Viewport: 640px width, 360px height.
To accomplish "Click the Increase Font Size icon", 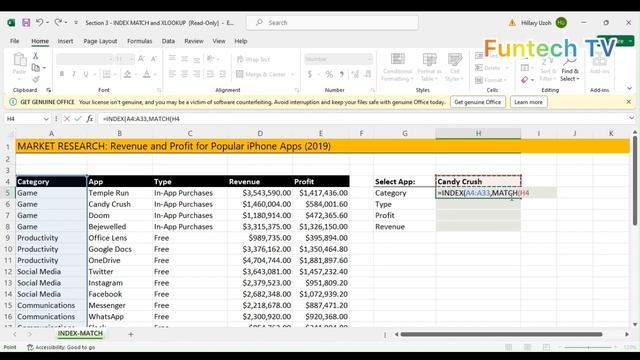I will pyautogui.click(x=141, y=59).
